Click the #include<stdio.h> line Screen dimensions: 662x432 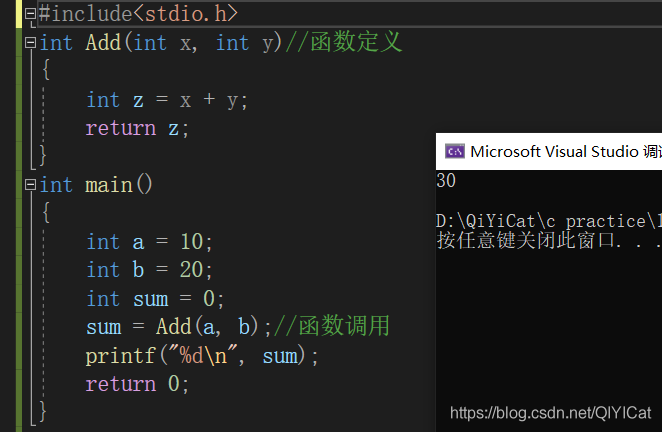pyautogui.click(x=138, y=14)
